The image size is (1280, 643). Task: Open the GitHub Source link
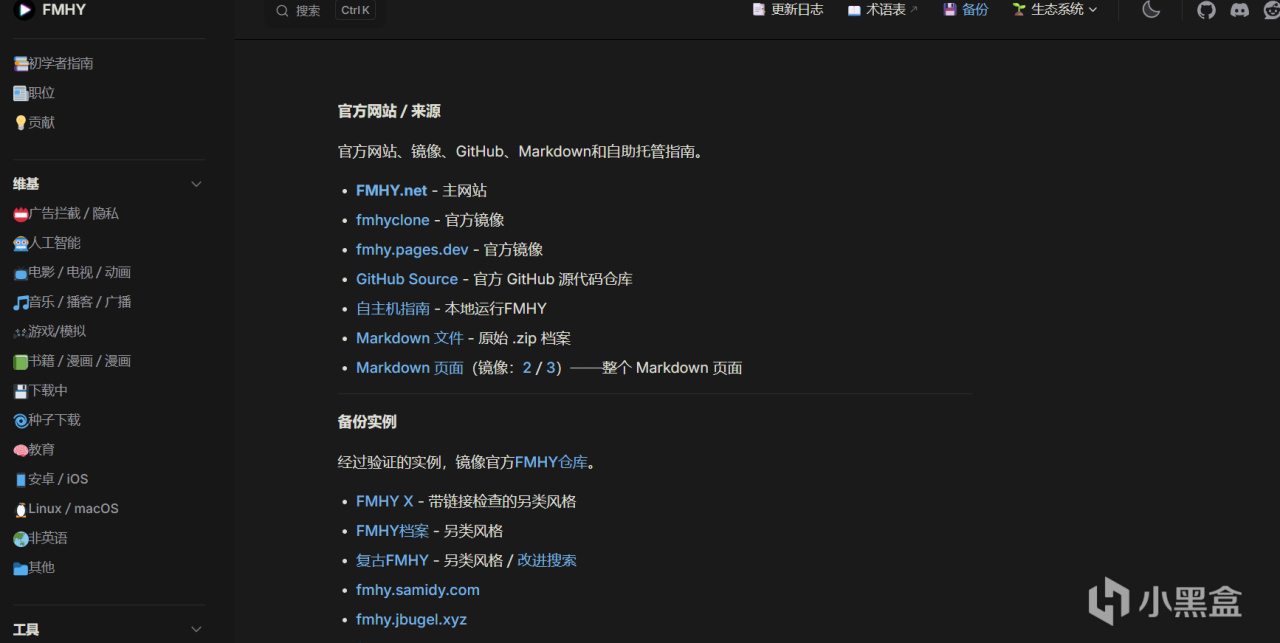click(407, 279)
